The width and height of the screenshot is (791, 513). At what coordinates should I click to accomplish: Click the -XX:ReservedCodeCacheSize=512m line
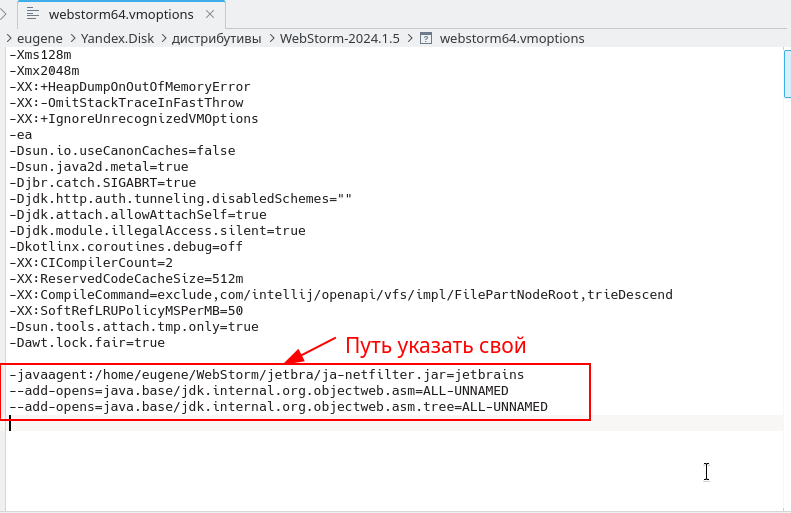tap(126, 278)
